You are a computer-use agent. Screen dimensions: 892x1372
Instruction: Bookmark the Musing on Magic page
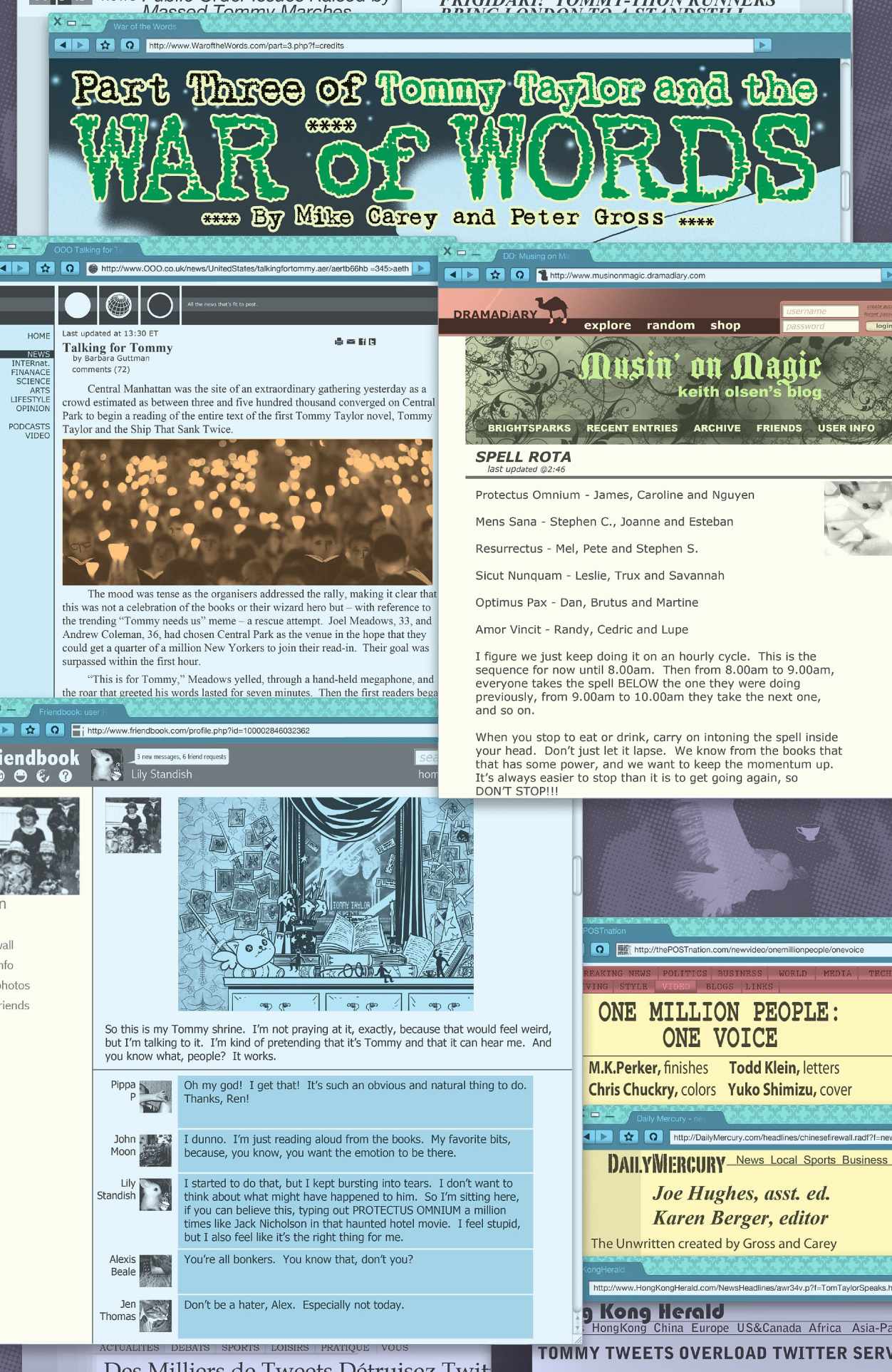495,274
